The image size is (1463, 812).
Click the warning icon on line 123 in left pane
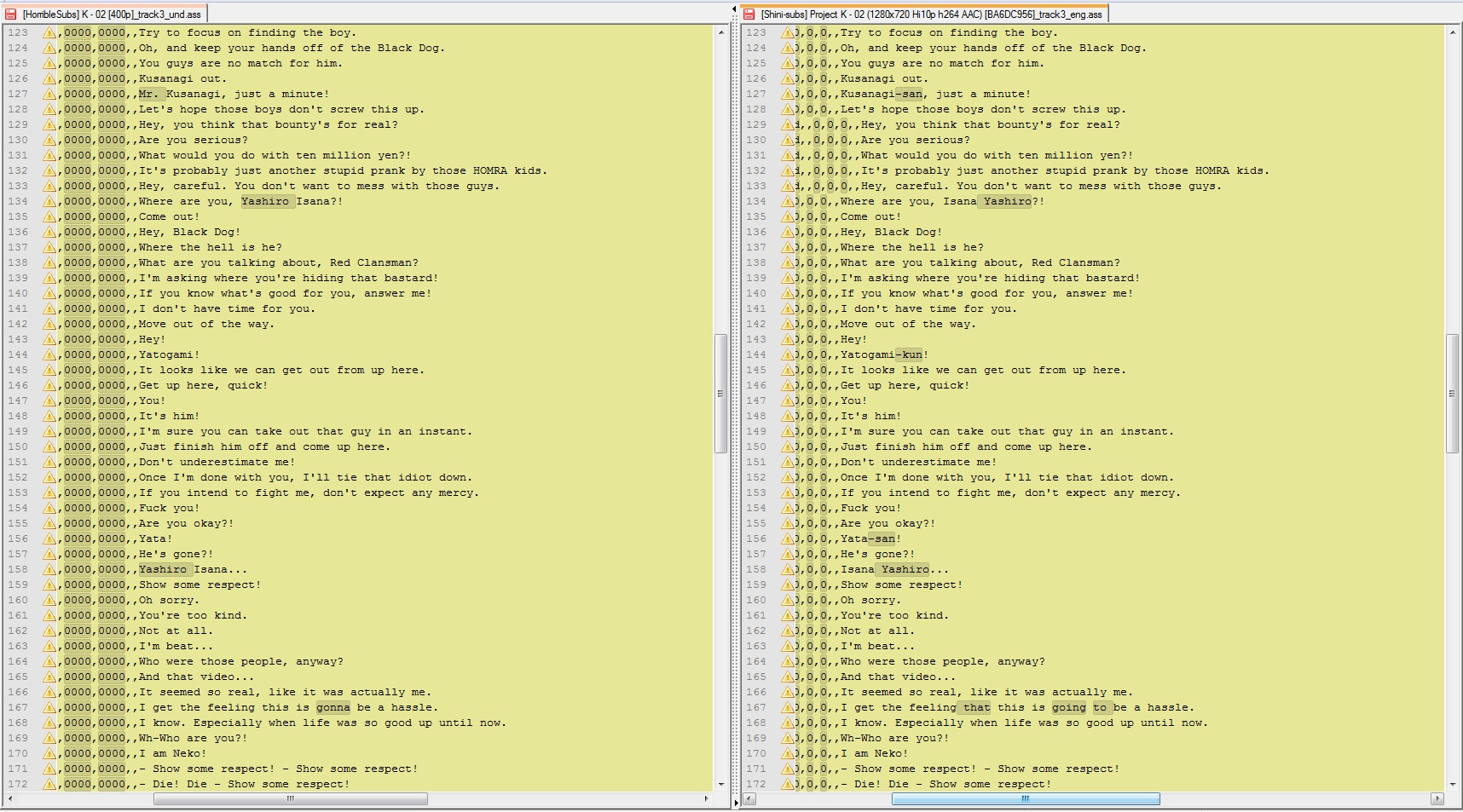tap(50, 33)
